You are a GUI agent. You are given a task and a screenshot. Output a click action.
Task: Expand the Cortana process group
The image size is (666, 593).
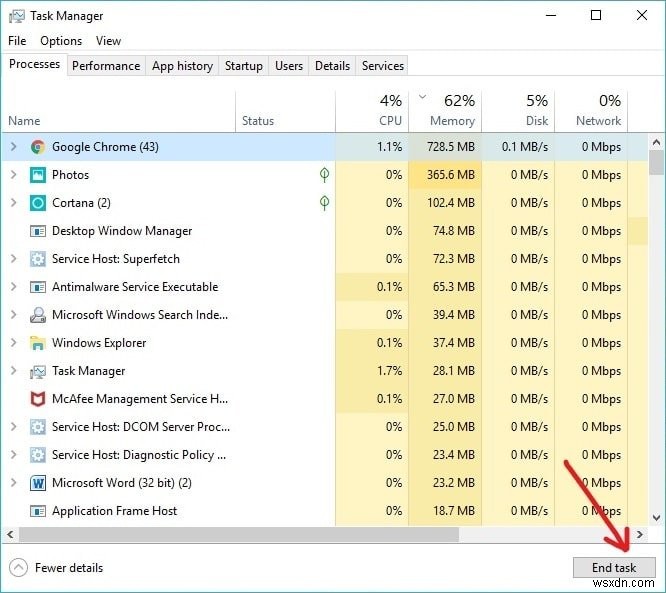point(14,203)
